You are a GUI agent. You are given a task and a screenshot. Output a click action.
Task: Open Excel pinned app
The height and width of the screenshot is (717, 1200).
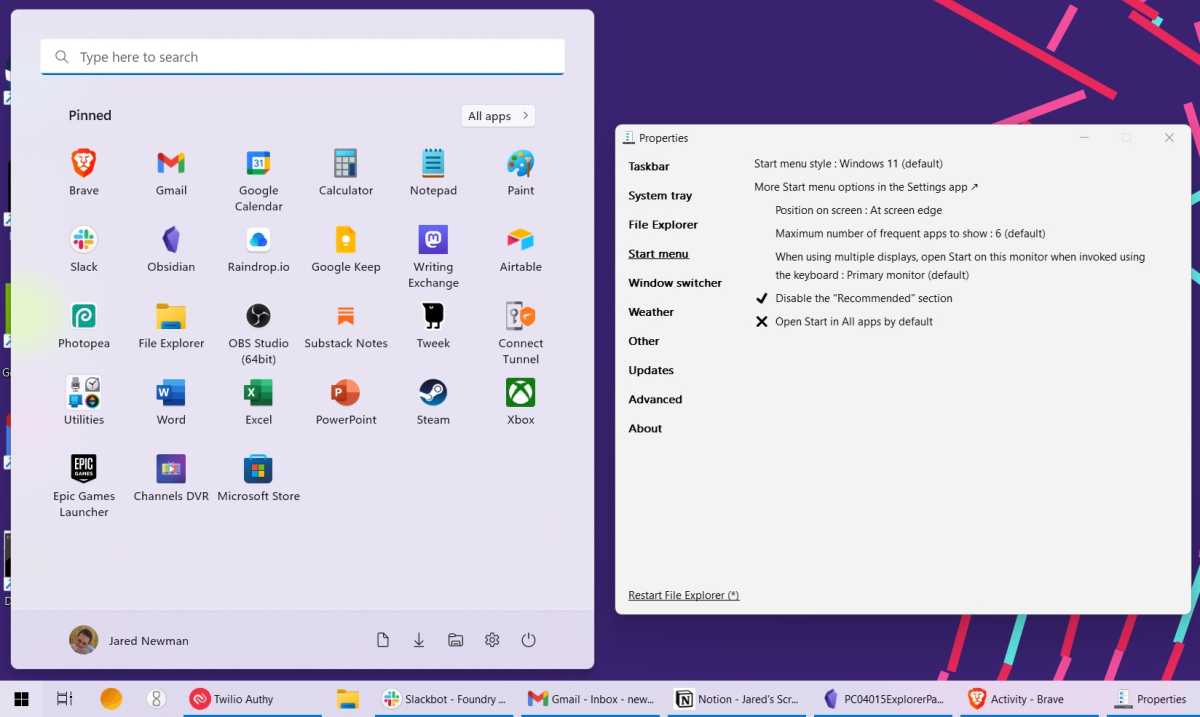(258, 402)
